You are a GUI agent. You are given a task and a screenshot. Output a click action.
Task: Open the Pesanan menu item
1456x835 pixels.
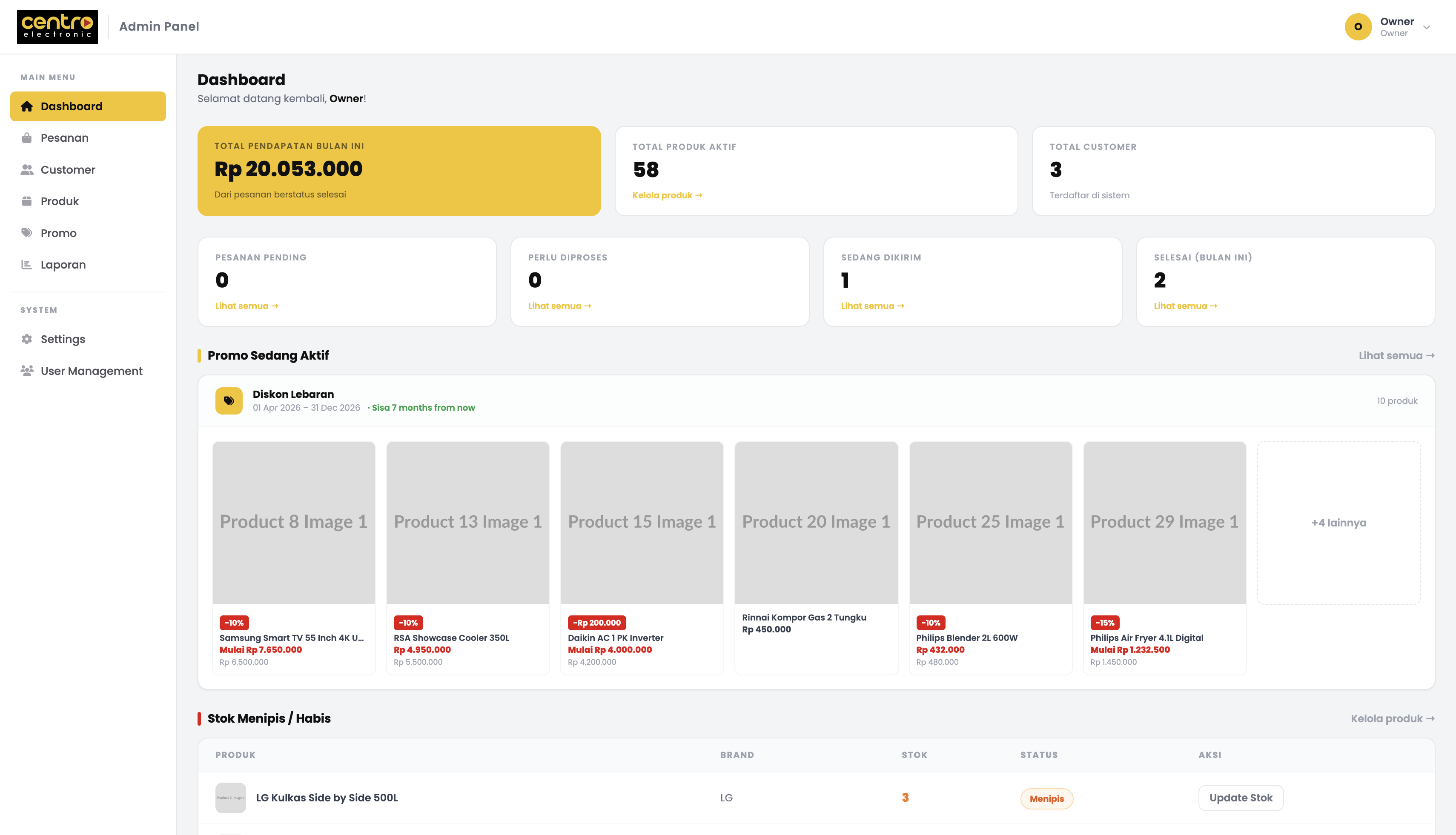[88, 137]
